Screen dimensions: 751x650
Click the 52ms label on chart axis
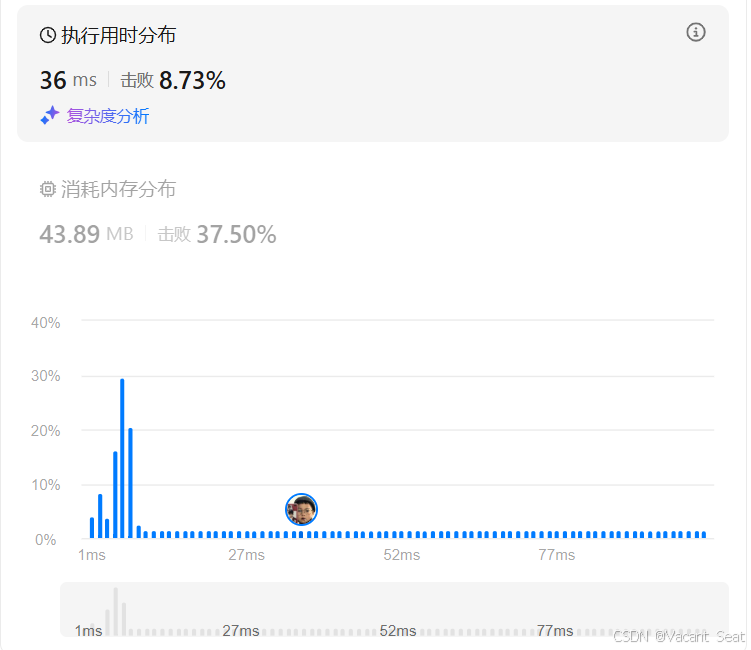pos(401,555)
